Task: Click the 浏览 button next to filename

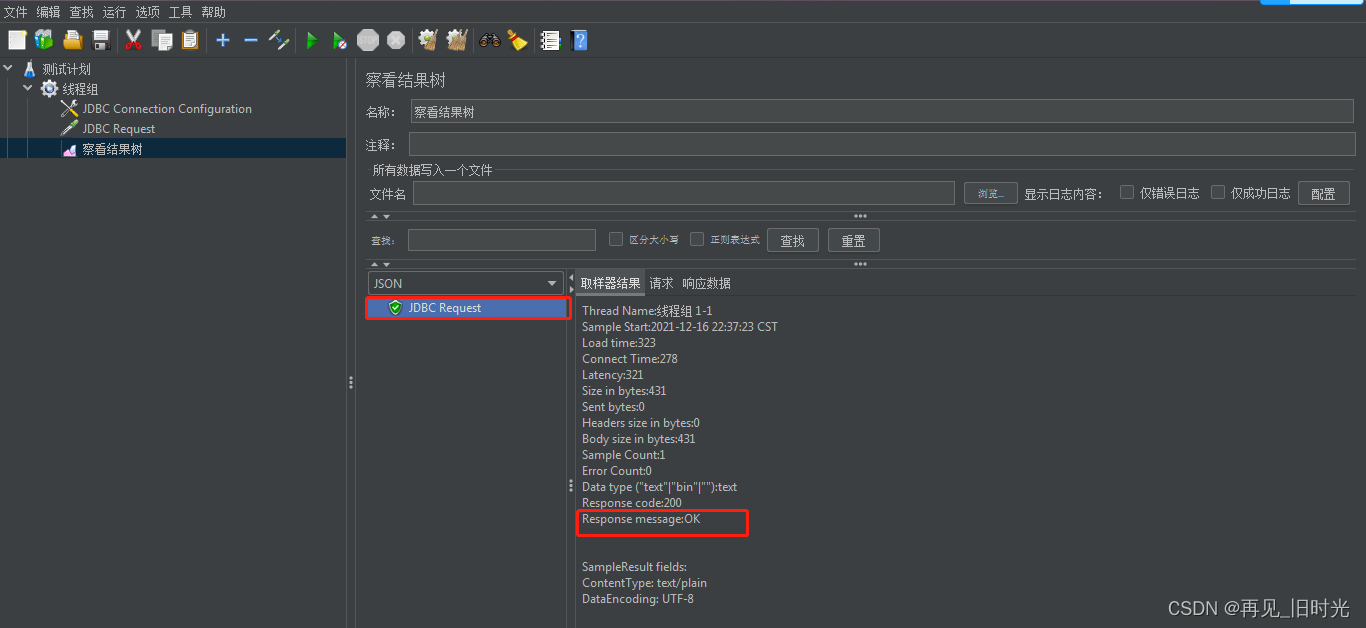Action: 990,192
